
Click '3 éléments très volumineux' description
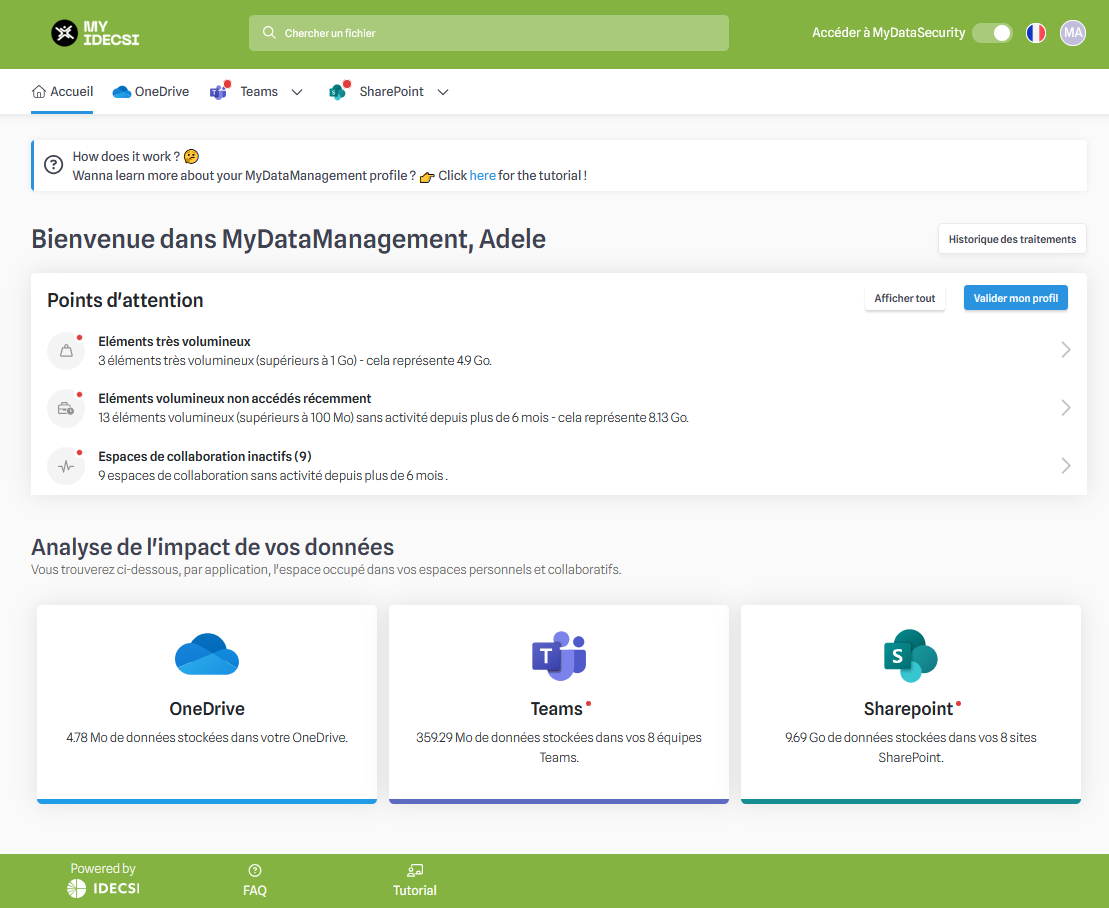[295, 361]
